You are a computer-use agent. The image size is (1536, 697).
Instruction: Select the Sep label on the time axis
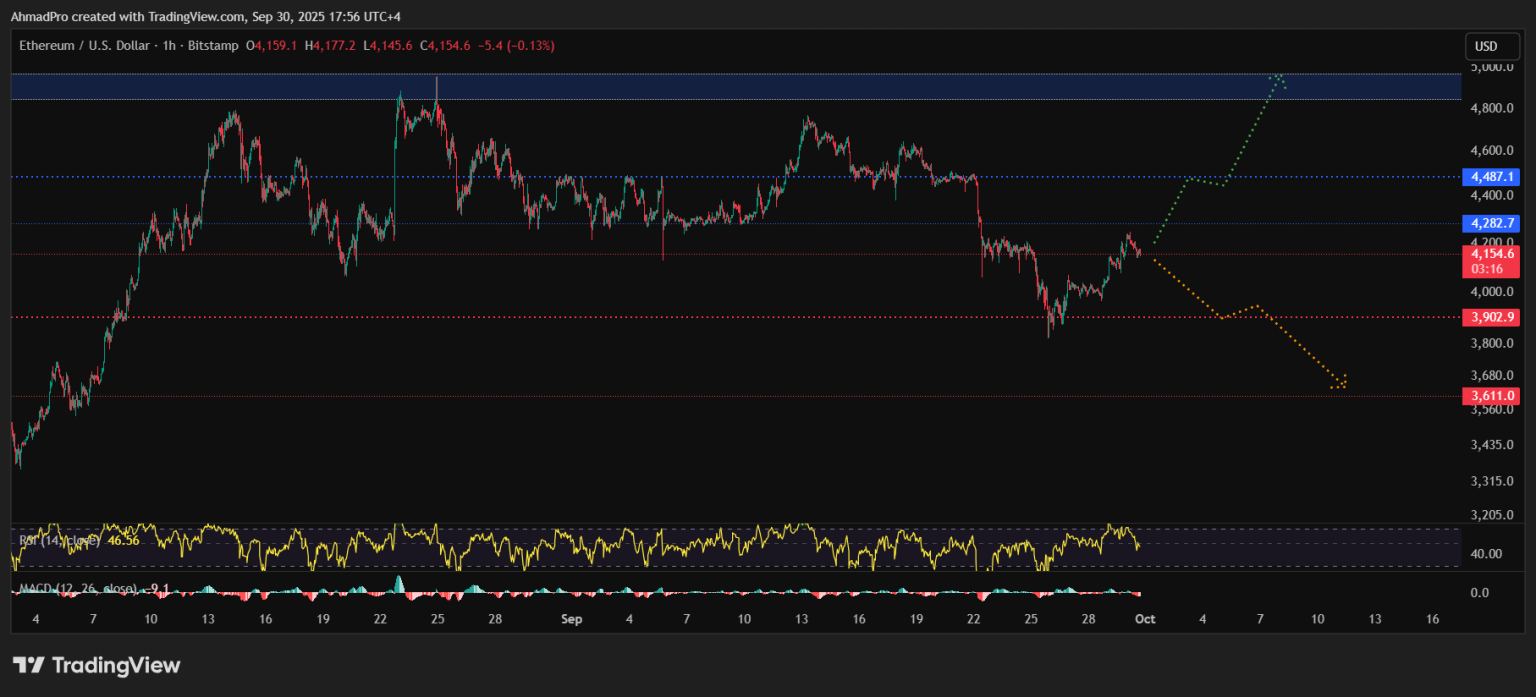point(571,619)
